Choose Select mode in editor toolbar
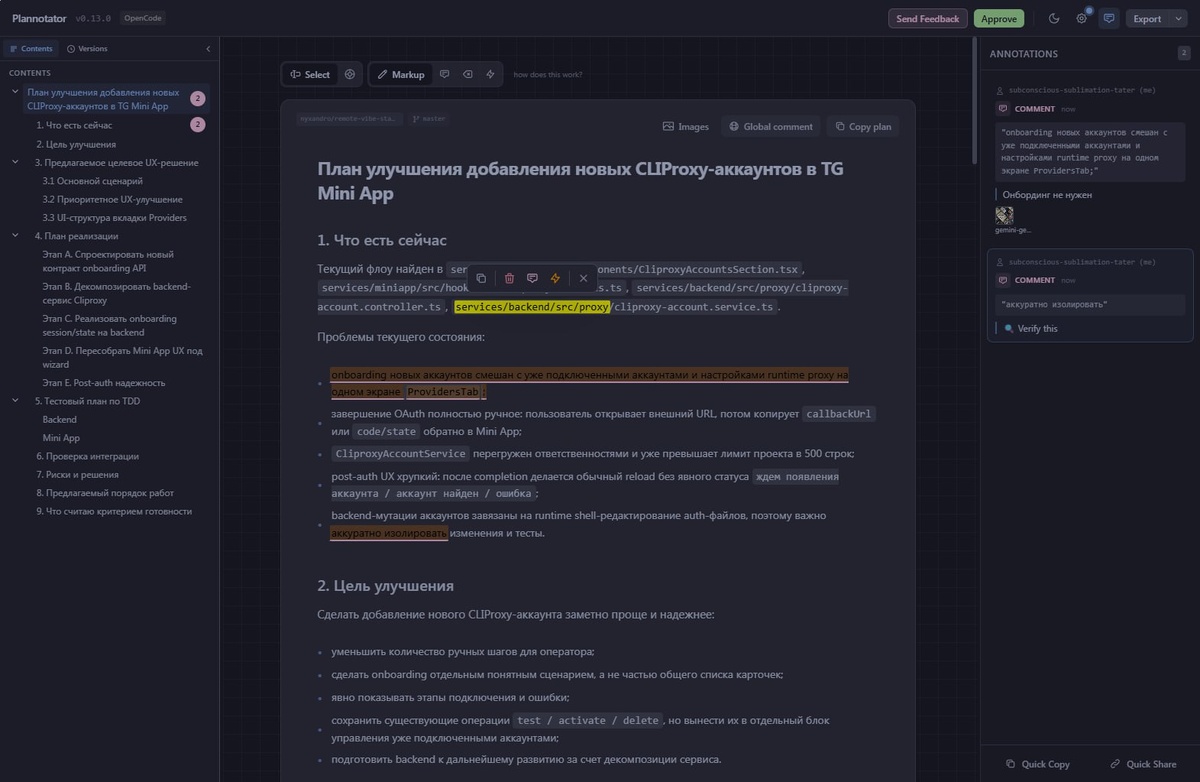 point(310,74)
